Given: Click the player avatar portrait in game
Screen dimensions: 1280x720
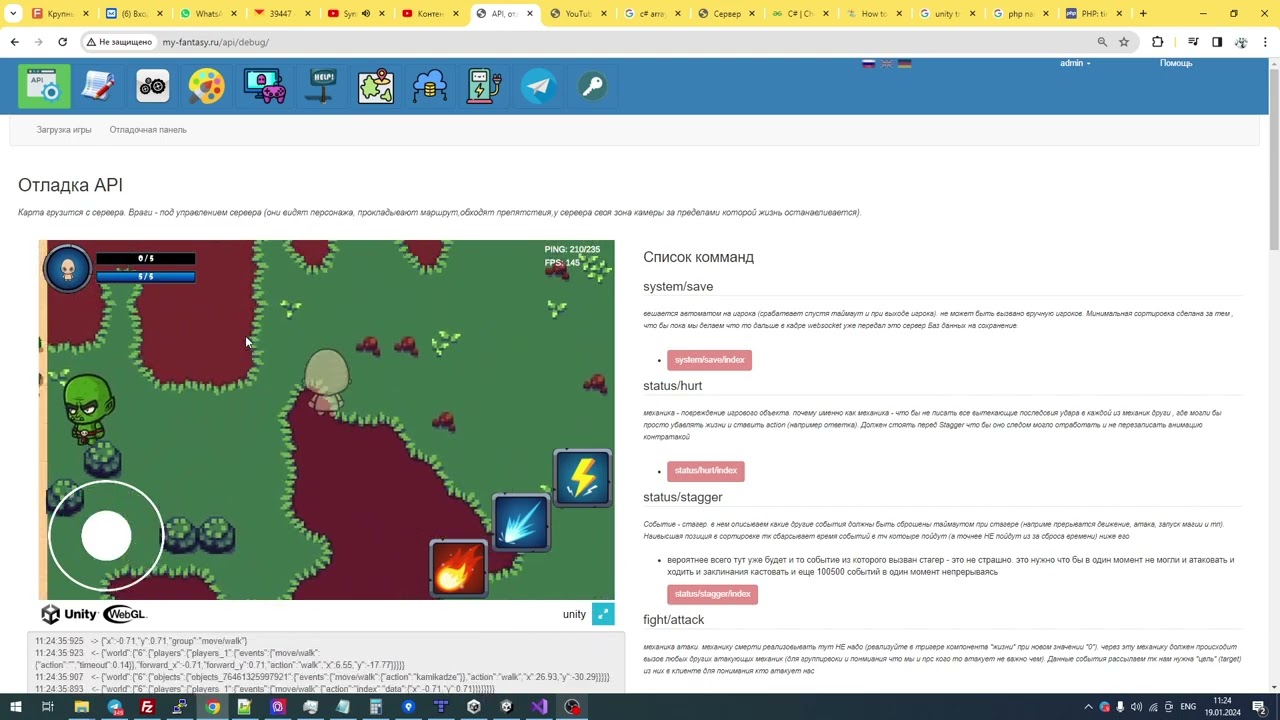Looking at the screenshot, I should 68,268.
